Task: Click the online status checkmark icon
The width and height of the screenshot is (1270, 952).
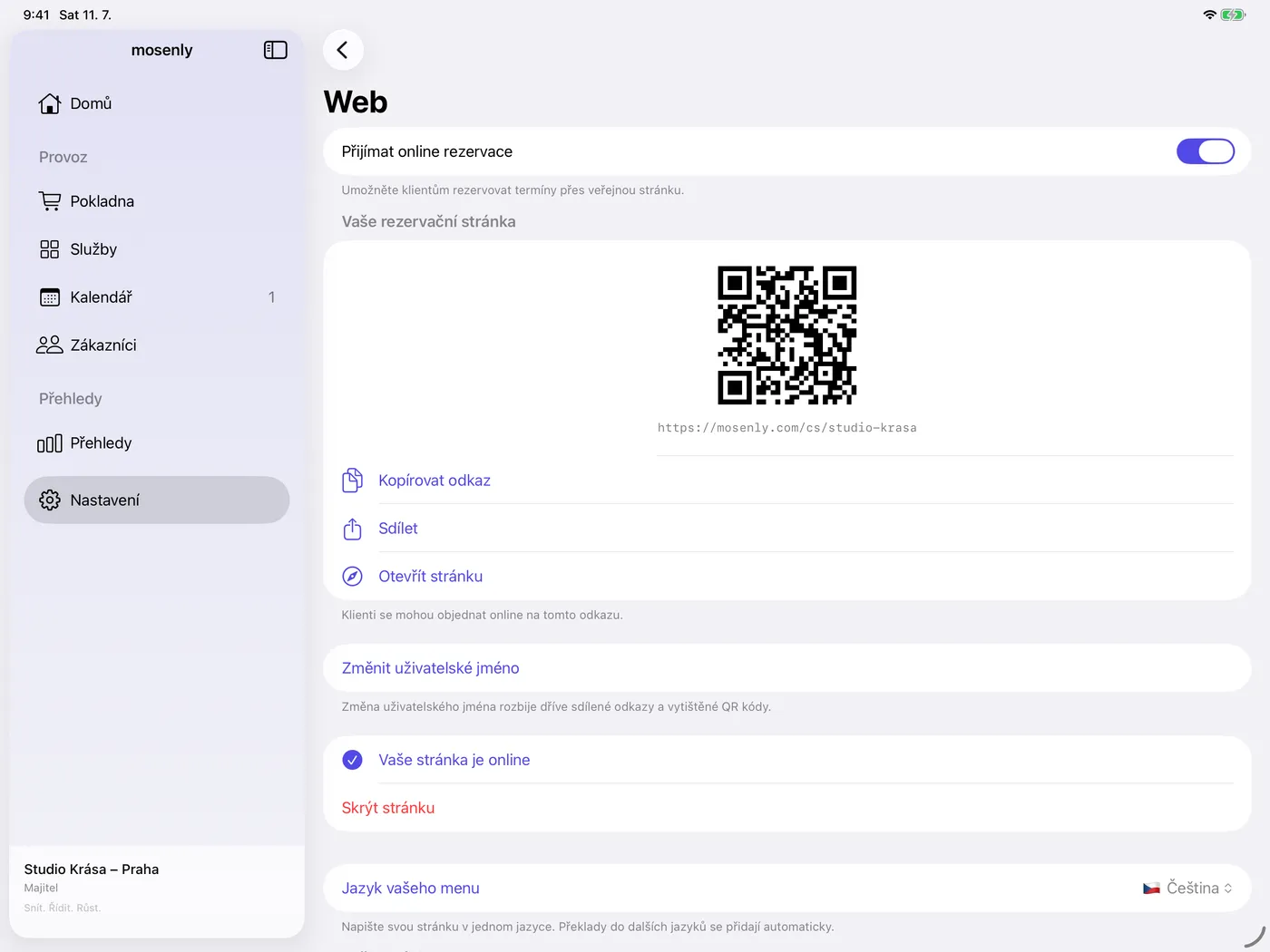Action: pyautogui.click(x=353, y=760)
